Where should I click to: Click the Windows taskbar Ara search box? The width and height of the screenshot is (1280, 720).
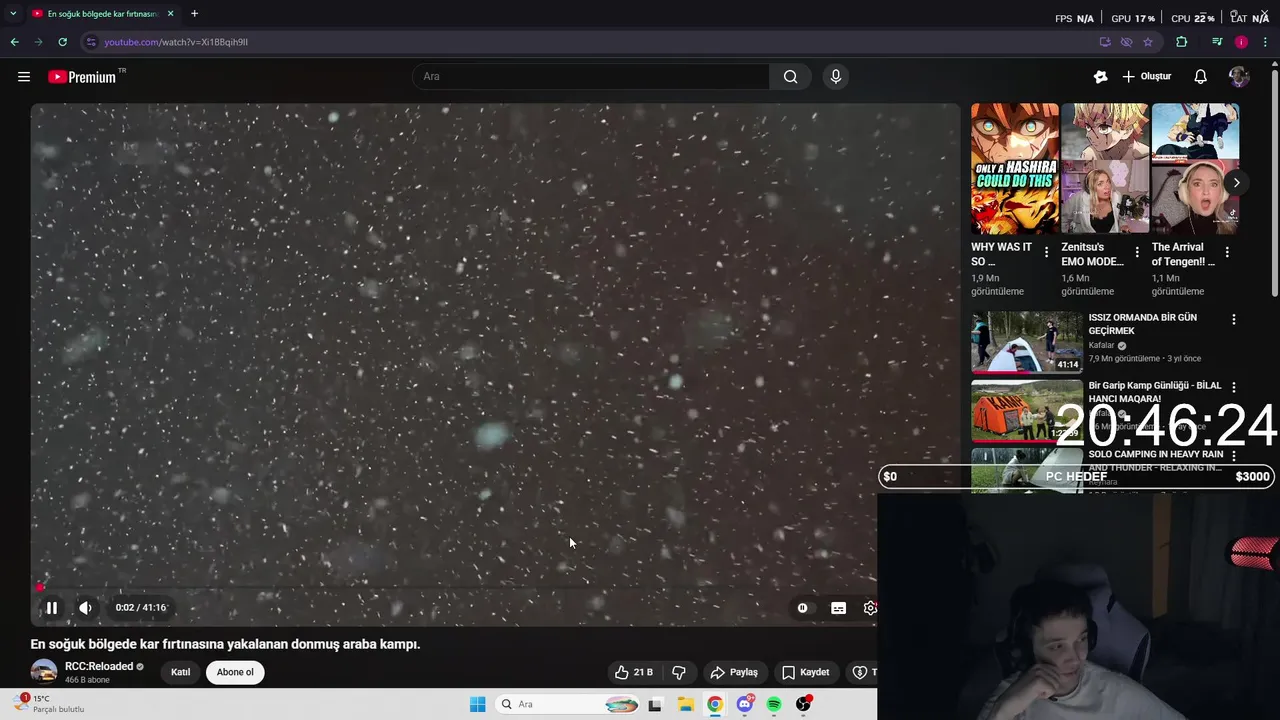pos(567,705)
